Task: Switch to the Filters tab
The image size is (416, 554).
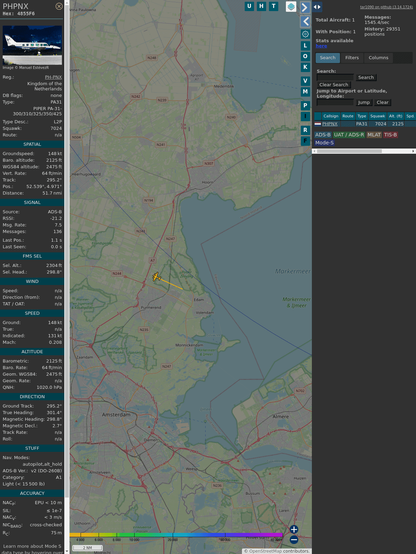Action: point(352,58)
